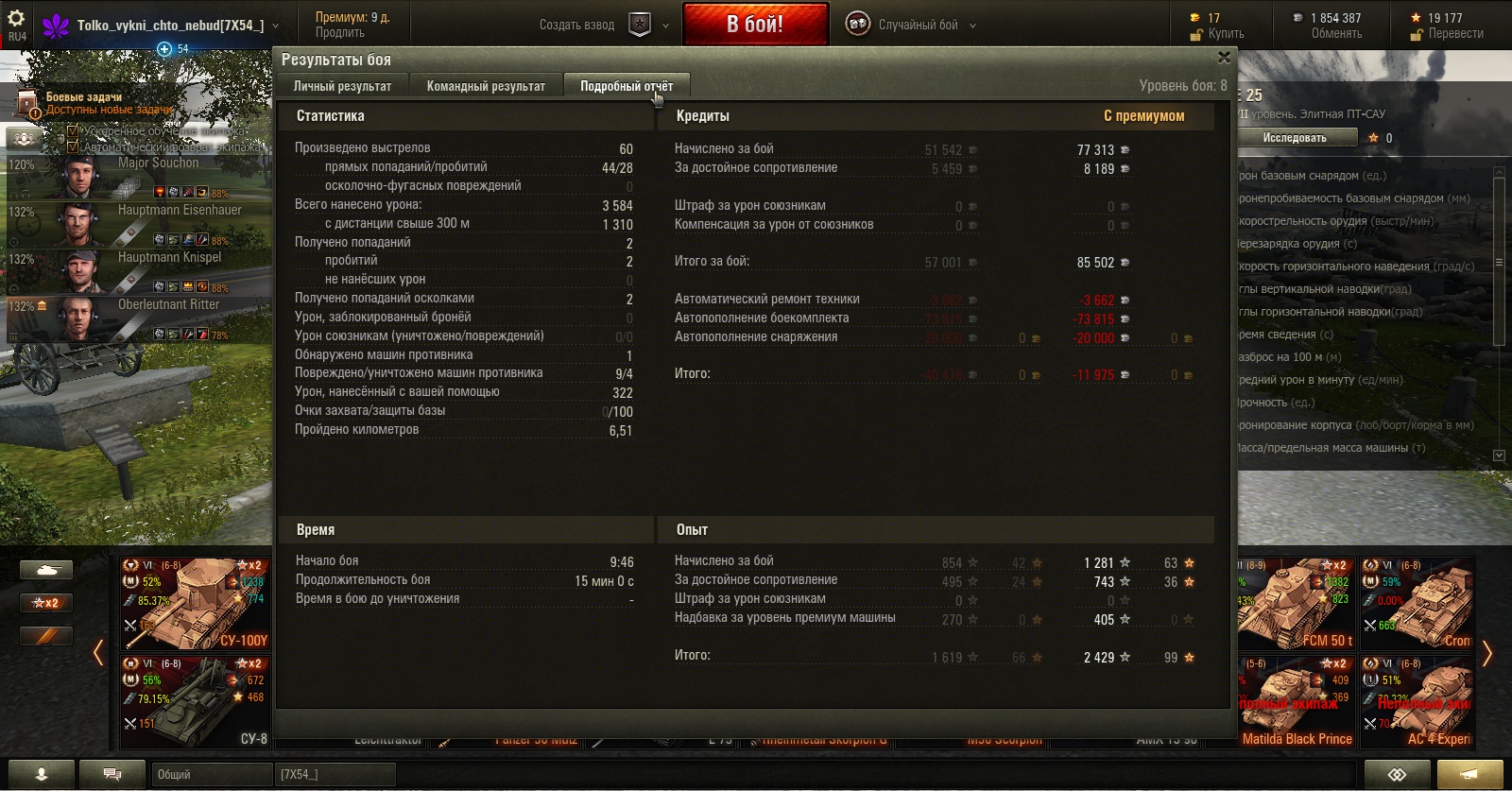The width and height of the screenshot is (1512, 791).
Task: Expand the Случайный бой battle mode dropdown
Action: (x=973, y=26)
